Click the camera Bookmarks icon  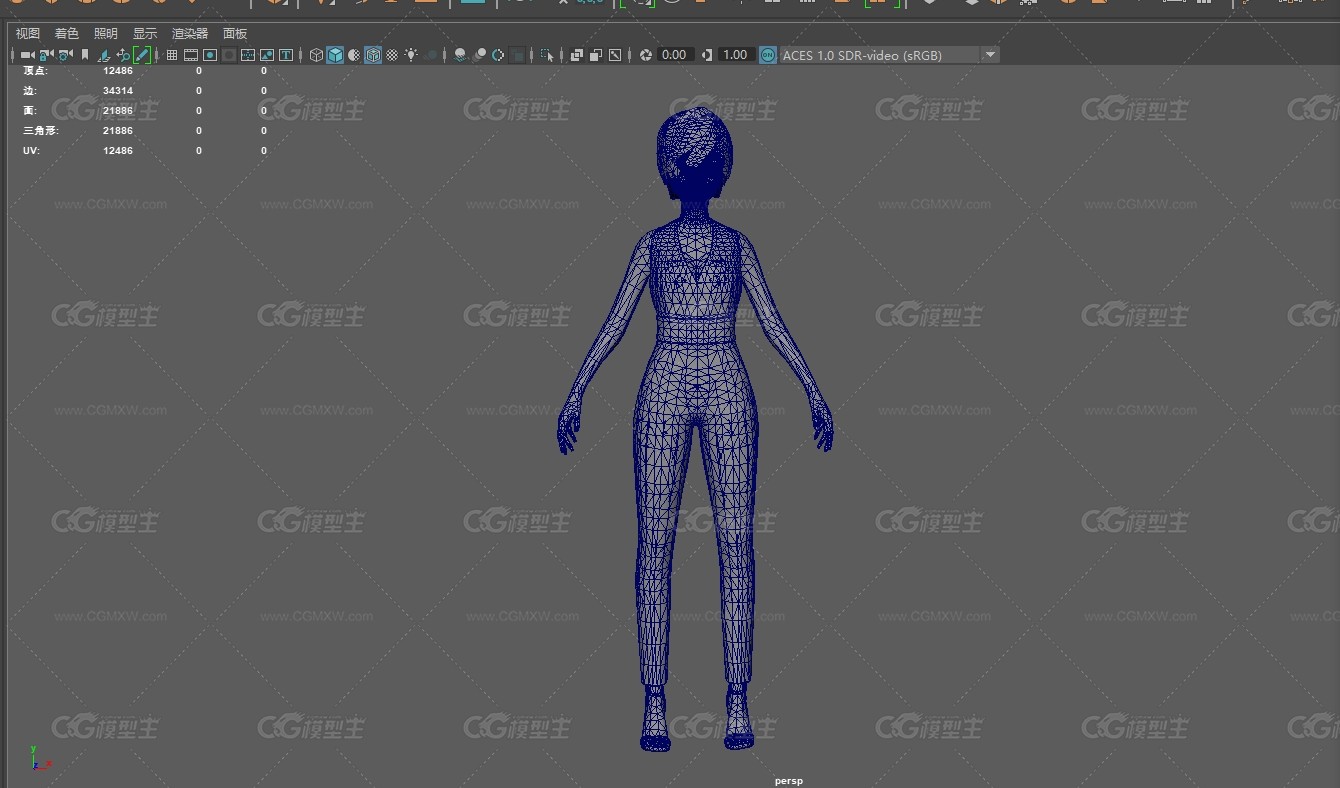pyautogui.click(x=85, y=55)
